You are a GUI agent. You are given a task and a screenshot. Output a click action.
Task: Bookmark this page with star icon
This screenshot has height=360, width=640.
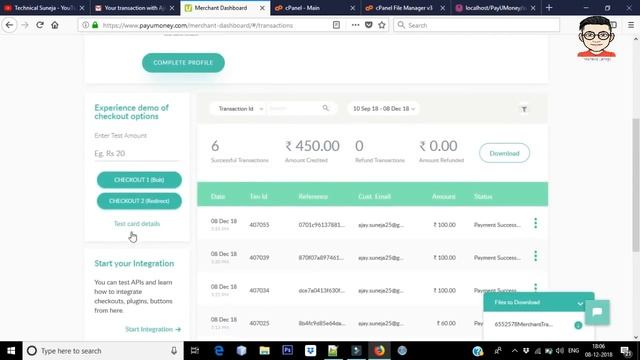point(382,25)
